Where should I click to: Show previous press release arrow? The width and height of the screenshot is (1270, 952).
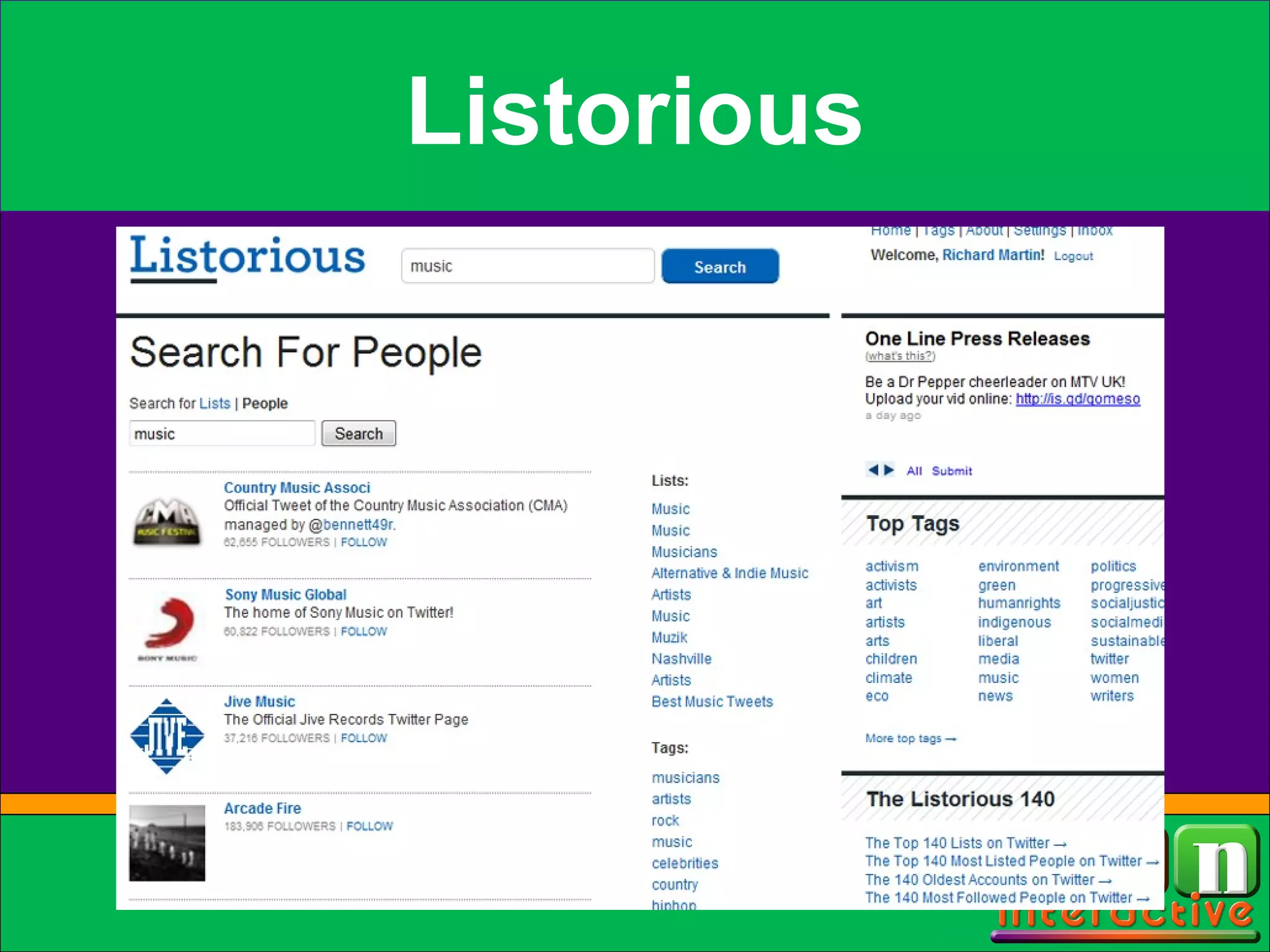(x=873, y=470)
